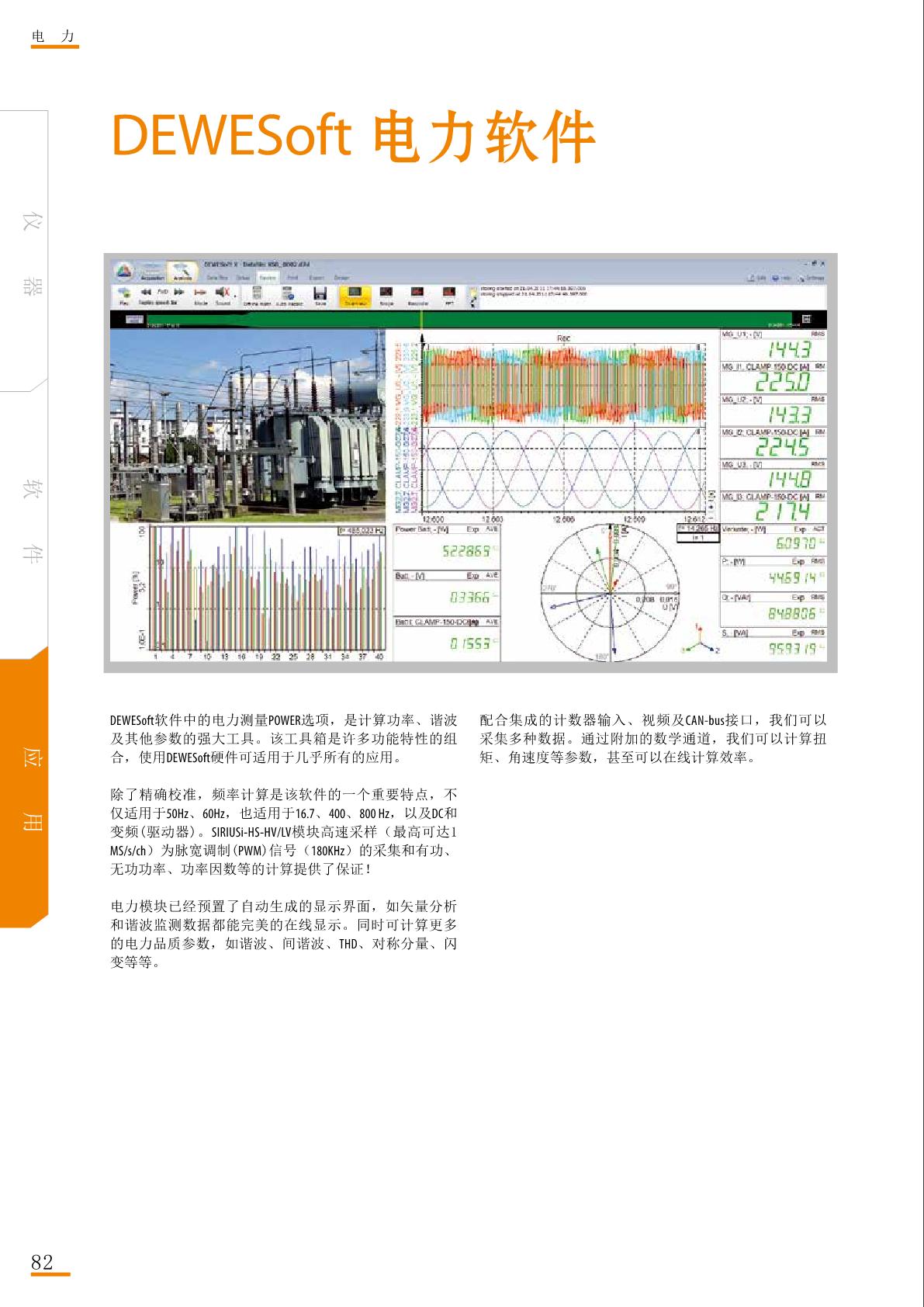Click the DEWESoft logo button

click(x=124, y=271)
